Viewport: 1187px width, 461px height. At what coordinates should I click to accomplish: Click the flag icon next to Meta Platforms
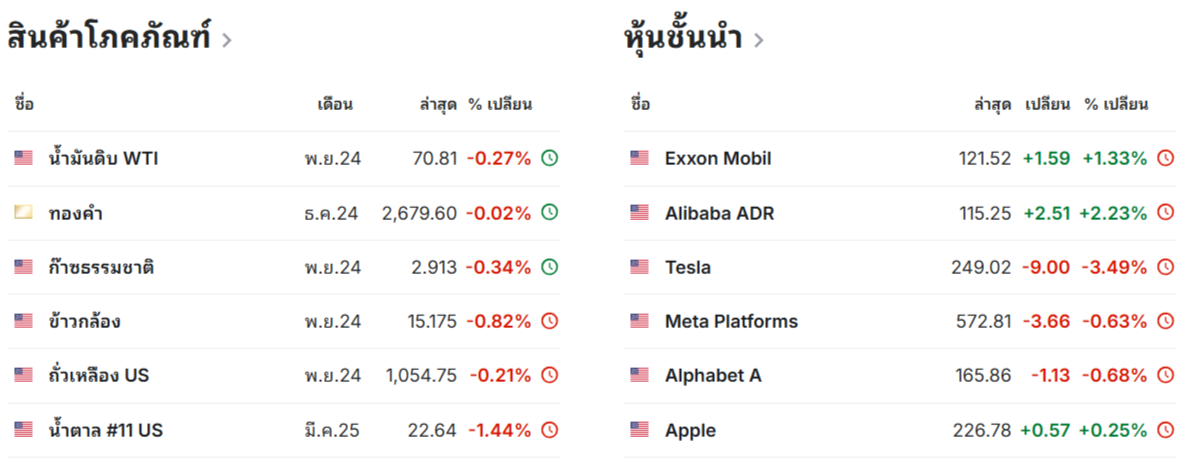tap(639, 321)
